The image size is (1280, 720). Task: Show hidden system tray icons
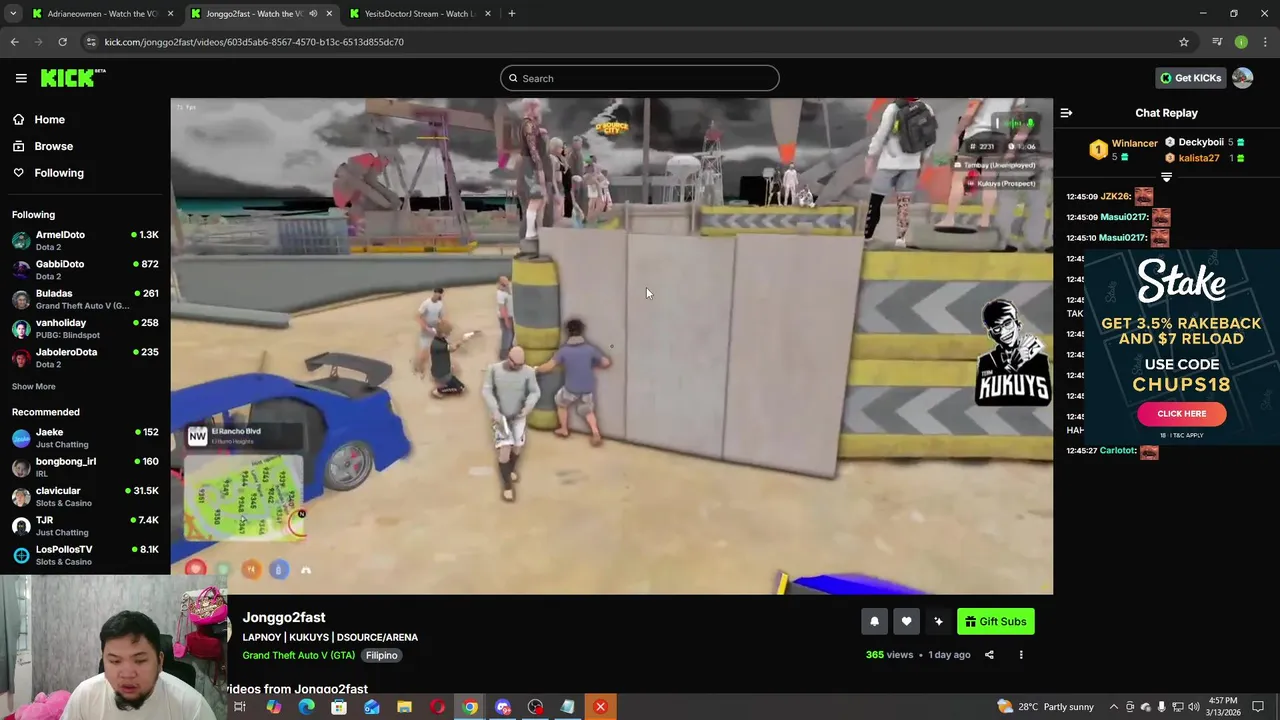[1114, 707]
